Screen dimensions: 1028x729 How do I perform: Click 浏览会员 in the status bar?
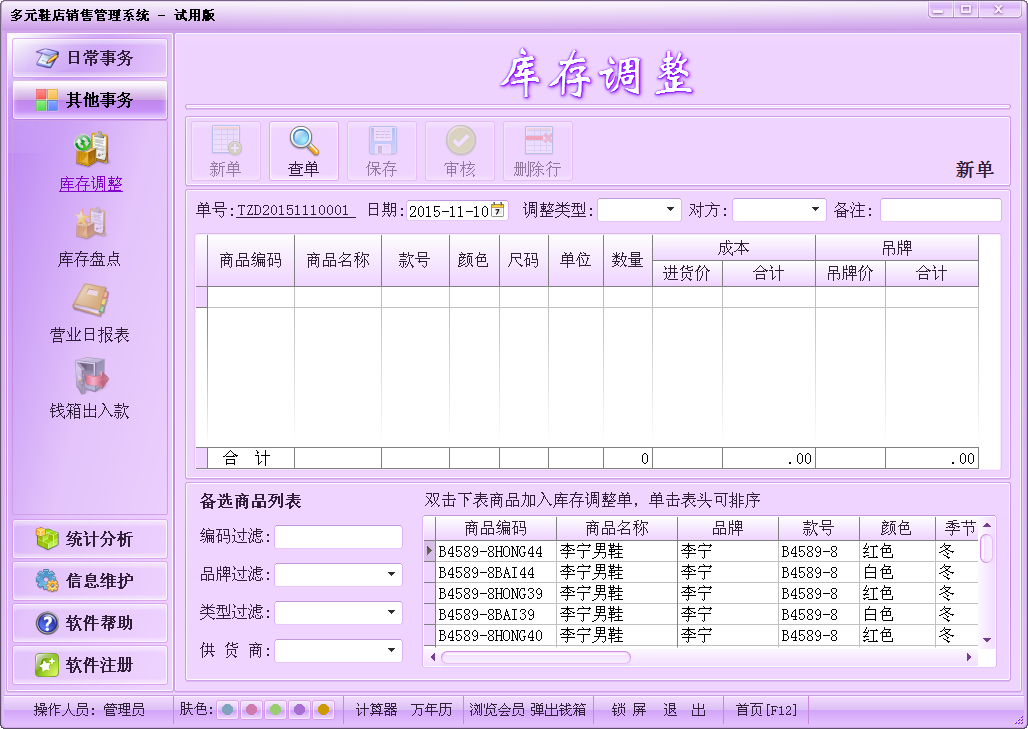click(x=497, y=709)
